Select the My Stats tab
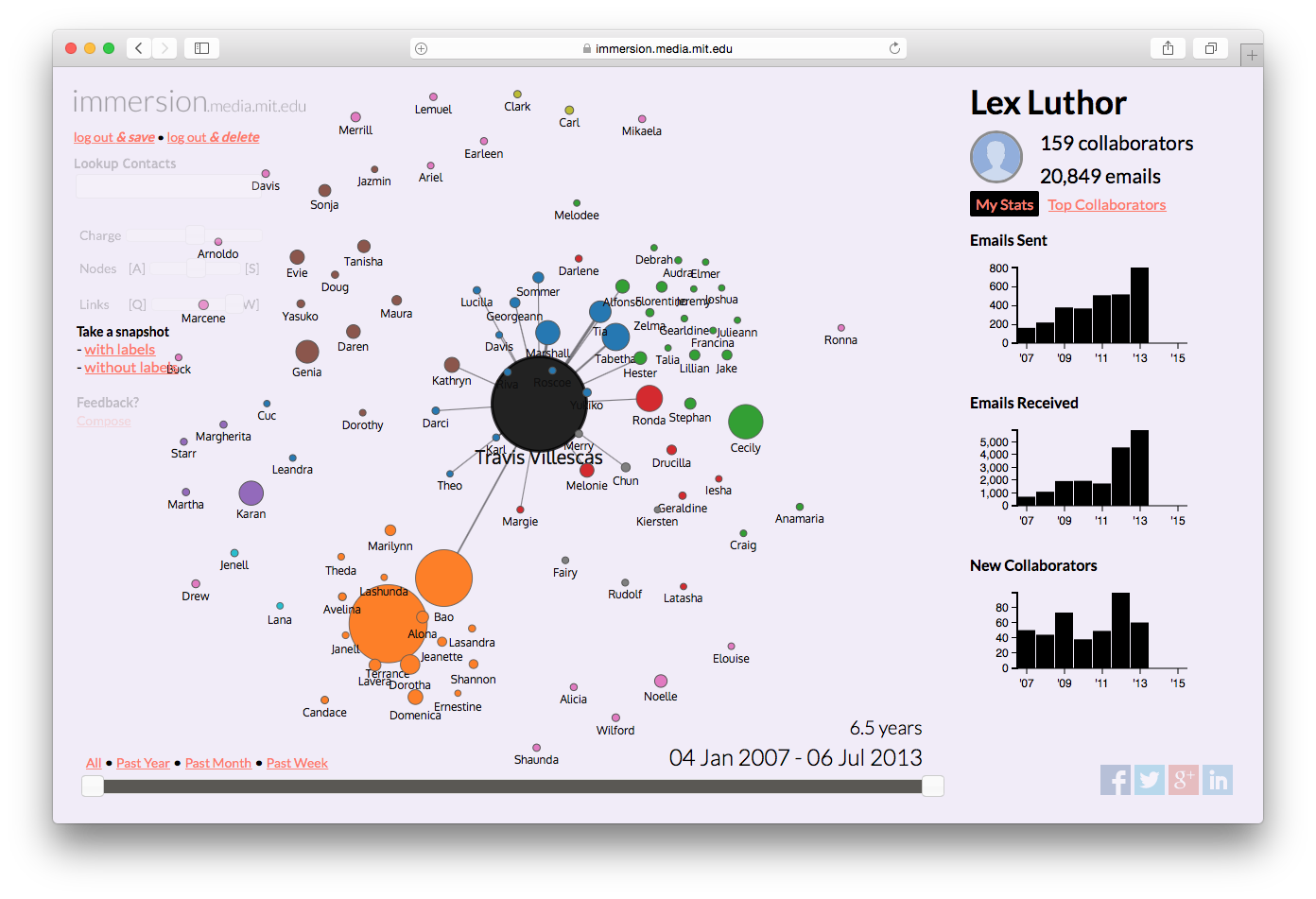Image resolution: width=1316 pixels, height=899 pixels. [x=1004, y=205]
